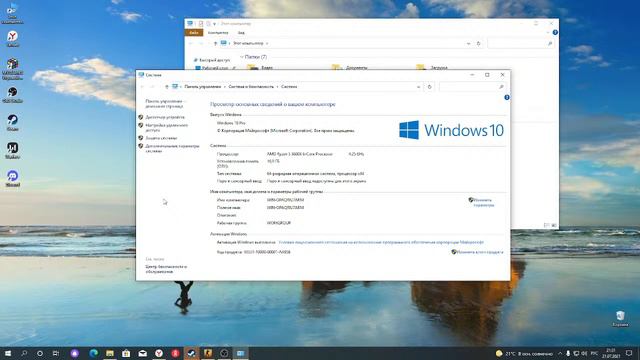This screenshot has width=640, height=360.
Task: Select the AMD Ryzen processor name text
Action: (300, 154)
